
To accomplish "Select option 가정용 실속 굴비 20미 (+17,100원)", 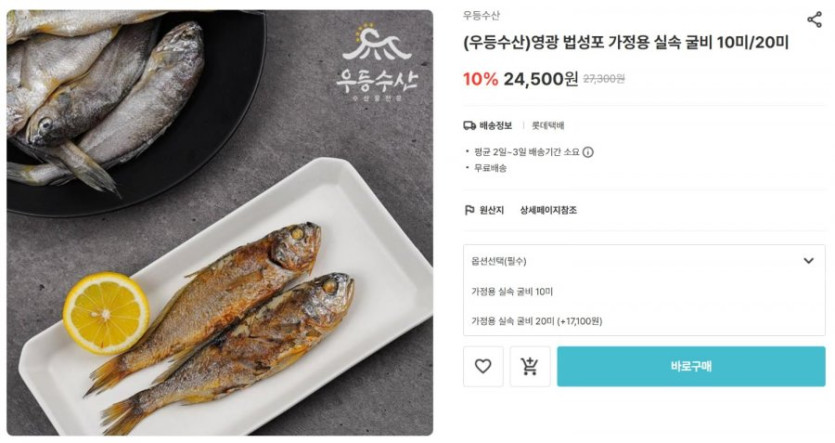I will tap(536, 321).
